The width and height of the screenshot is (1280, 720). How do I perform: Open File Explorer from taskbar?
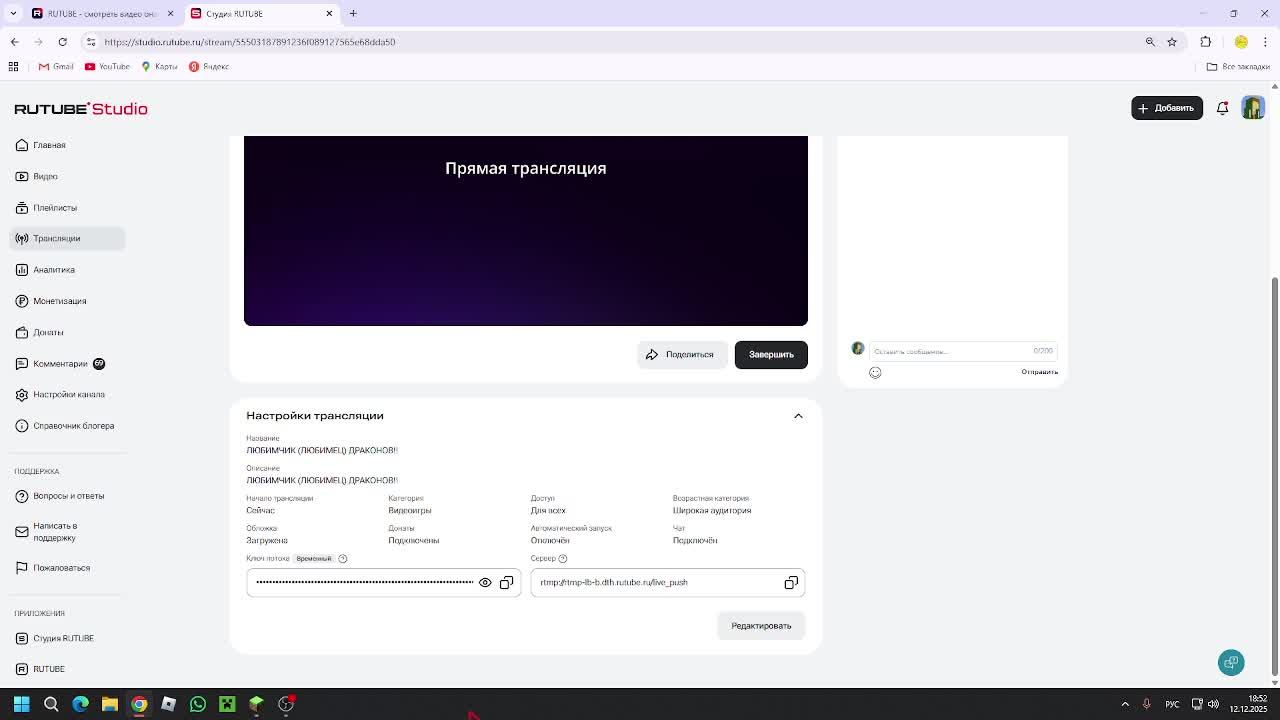tap(110, 704)
